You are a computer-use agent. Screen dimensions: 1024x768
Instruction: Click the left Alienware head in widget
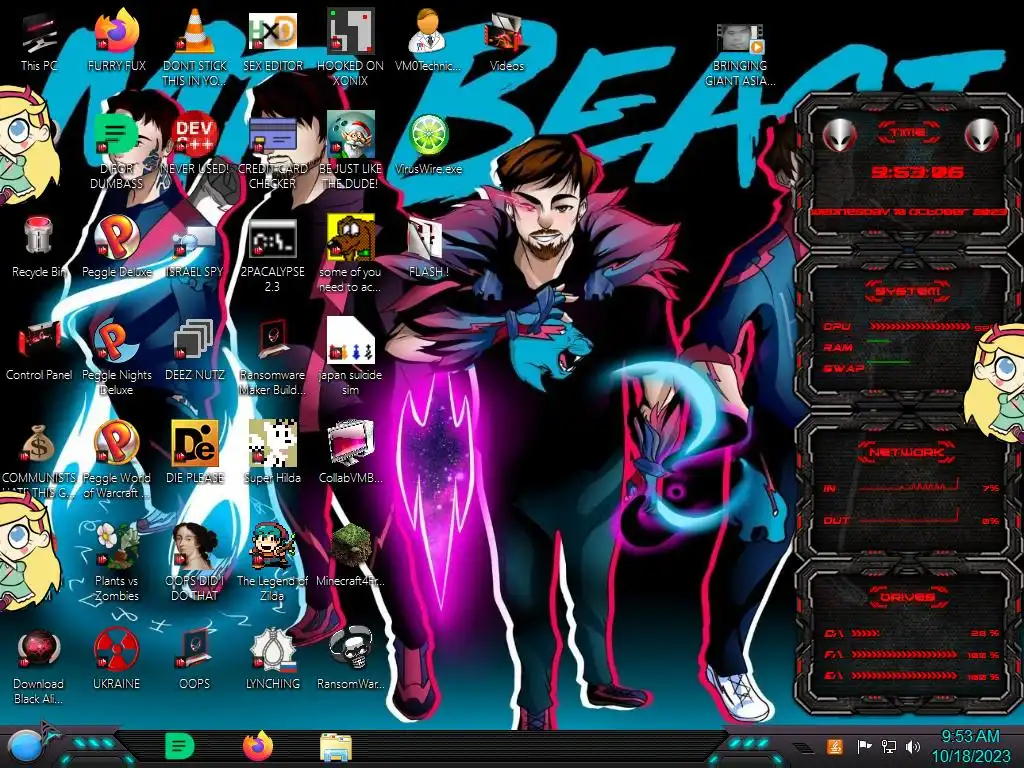[839, 135]
